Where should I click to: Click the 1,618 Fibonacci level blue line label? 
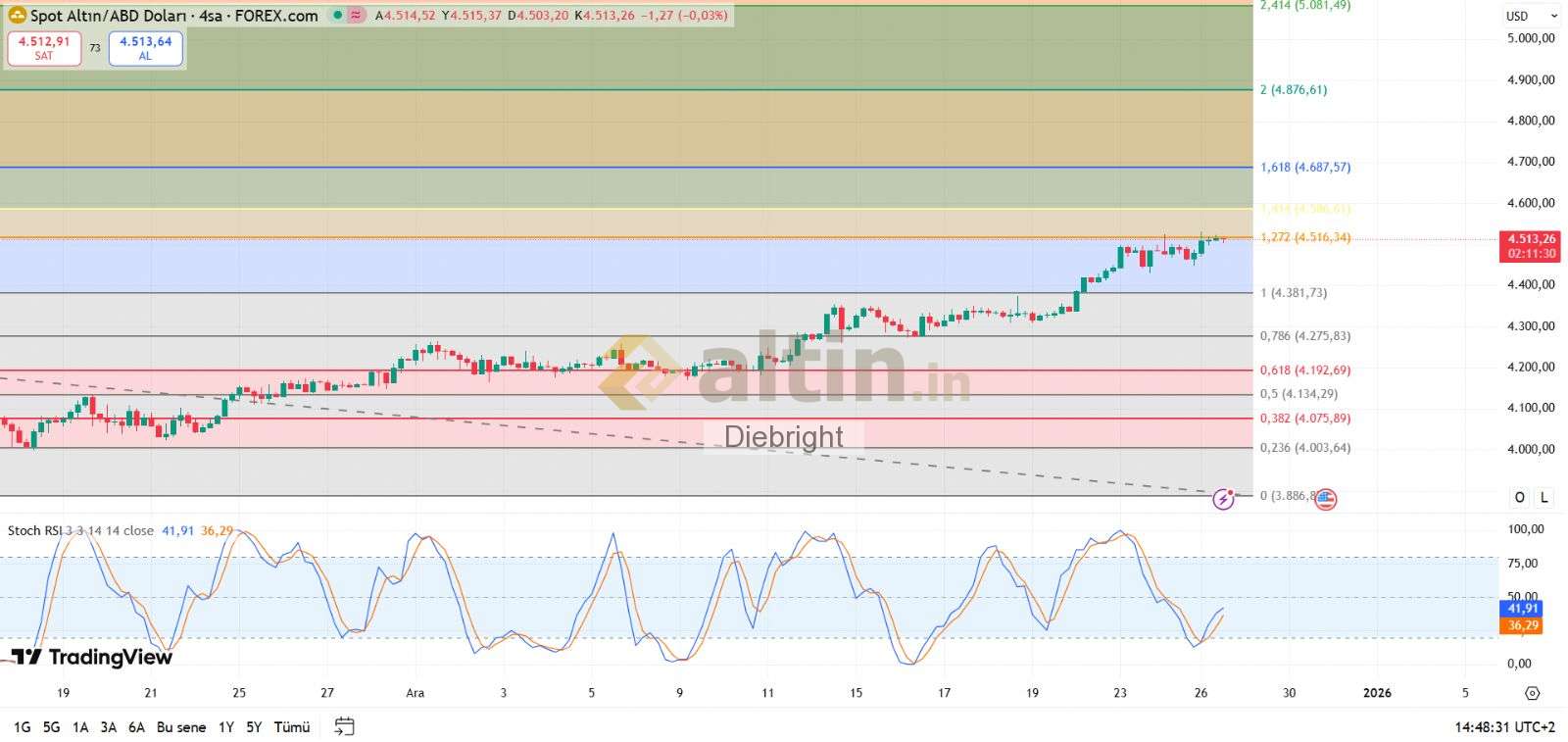1304,168
